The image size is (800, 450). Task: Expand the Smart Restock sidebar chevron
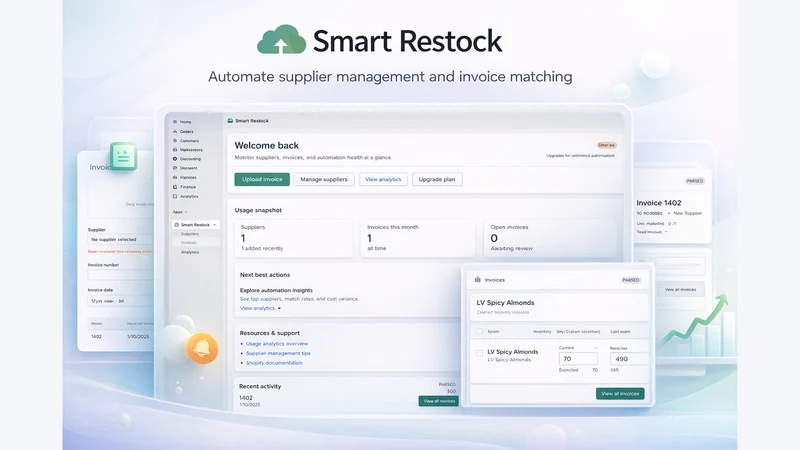(215, 225)
